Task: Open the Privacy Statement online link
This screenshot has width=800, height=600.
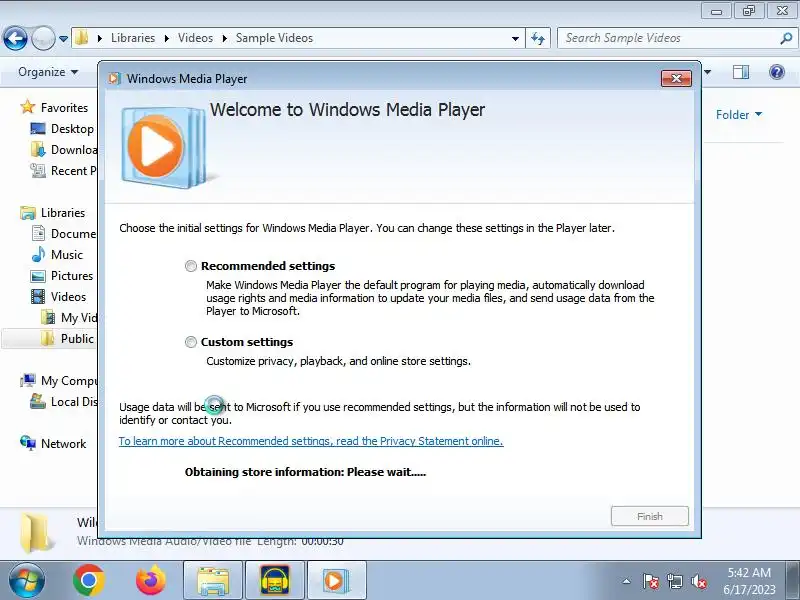Action: [311, 441]
